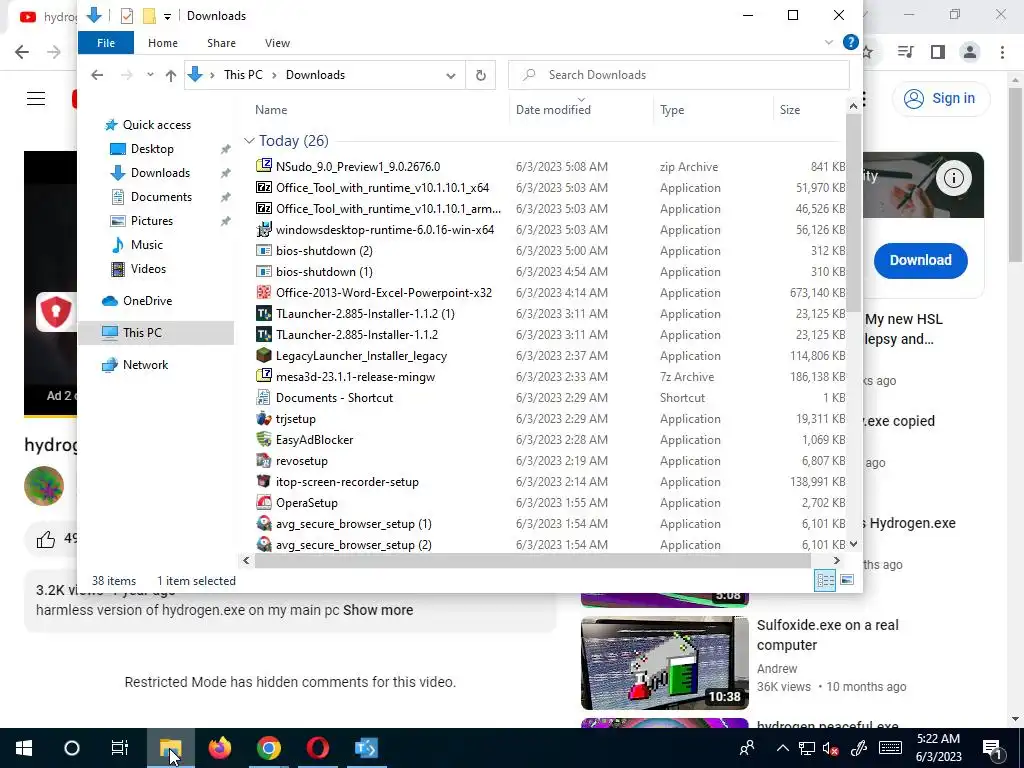The width and height of the screenshot is (1024, 768).
Task: Click the refresh button beside the address bar
Action: point(481,75)
